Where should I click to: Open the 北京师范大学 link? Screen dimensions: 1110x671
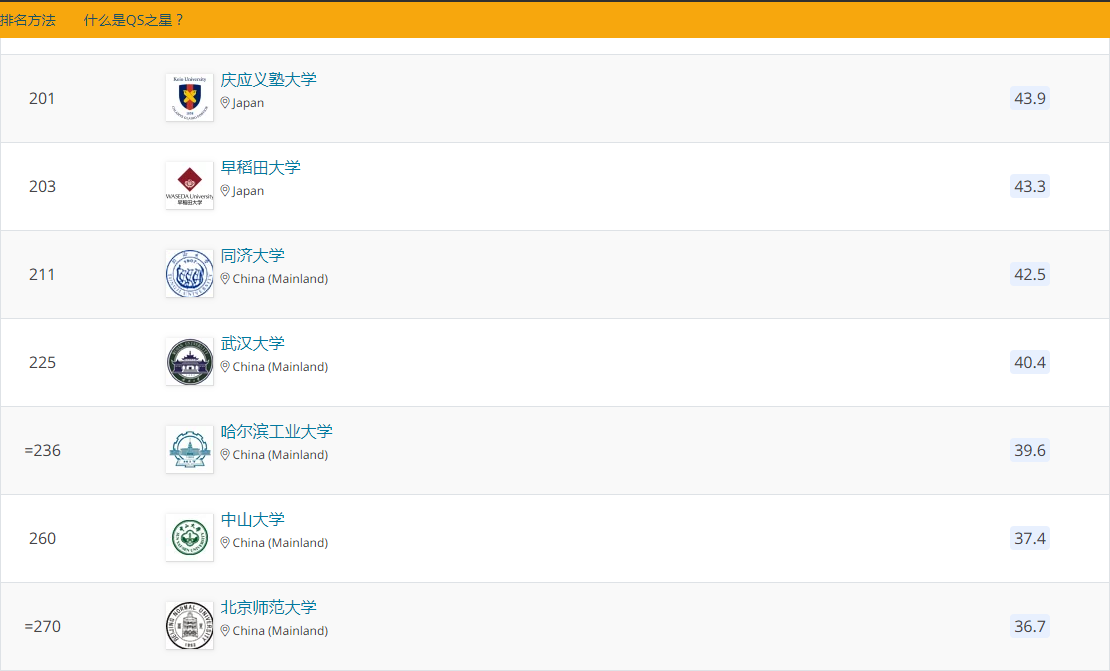pyautogui.click(x=268, y=607)
